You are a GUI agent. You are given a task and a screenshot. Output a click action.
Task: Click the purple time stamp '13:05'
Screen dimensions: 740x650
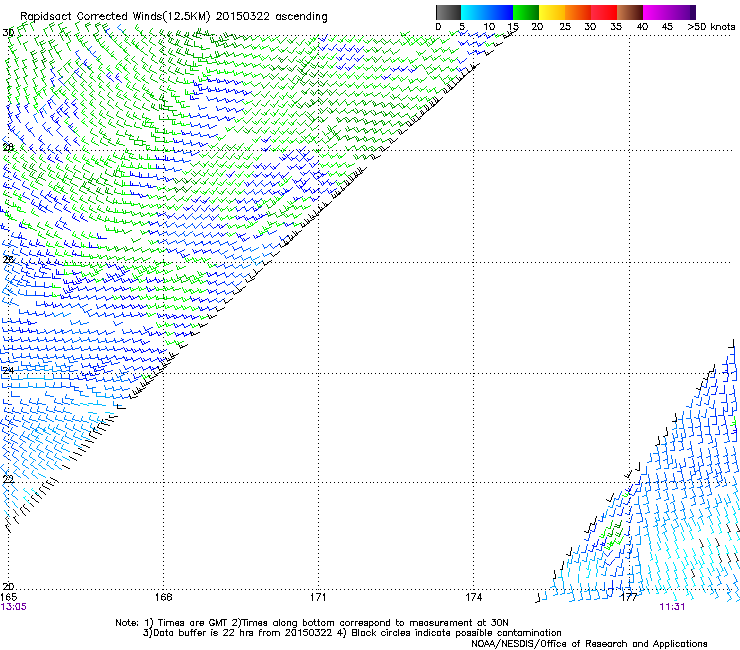click(13, 607)
